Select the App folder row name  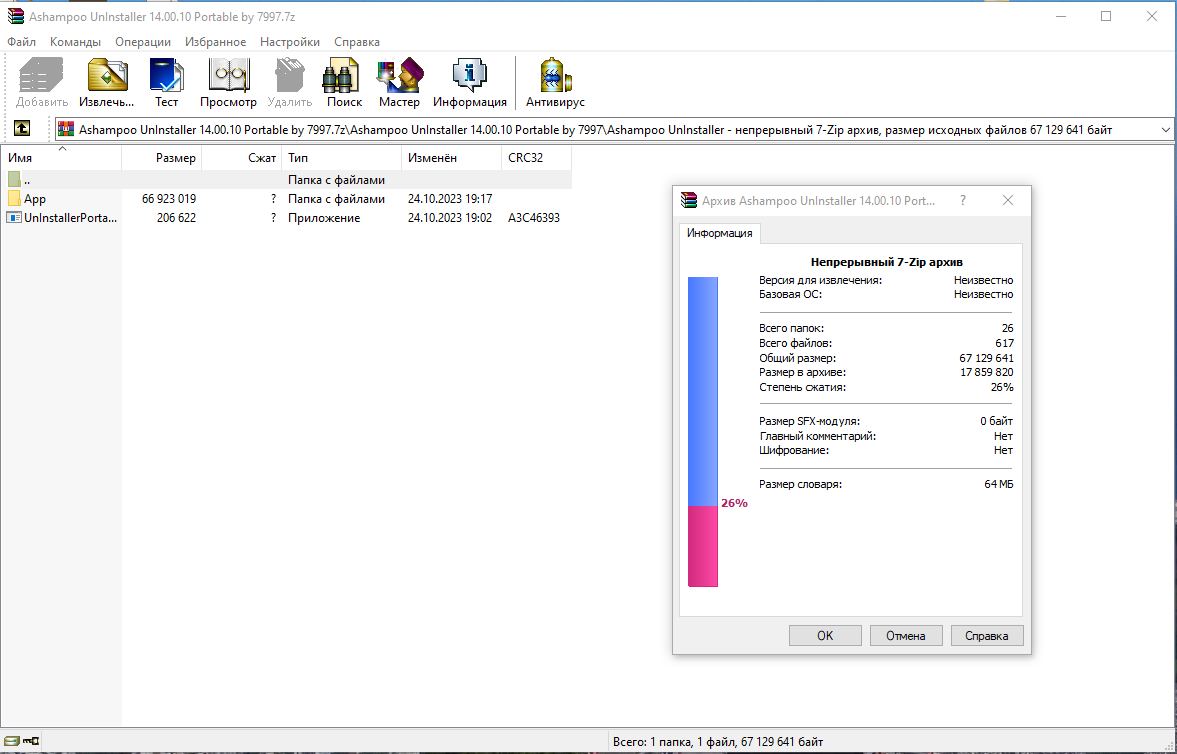[x=35, y=199]
